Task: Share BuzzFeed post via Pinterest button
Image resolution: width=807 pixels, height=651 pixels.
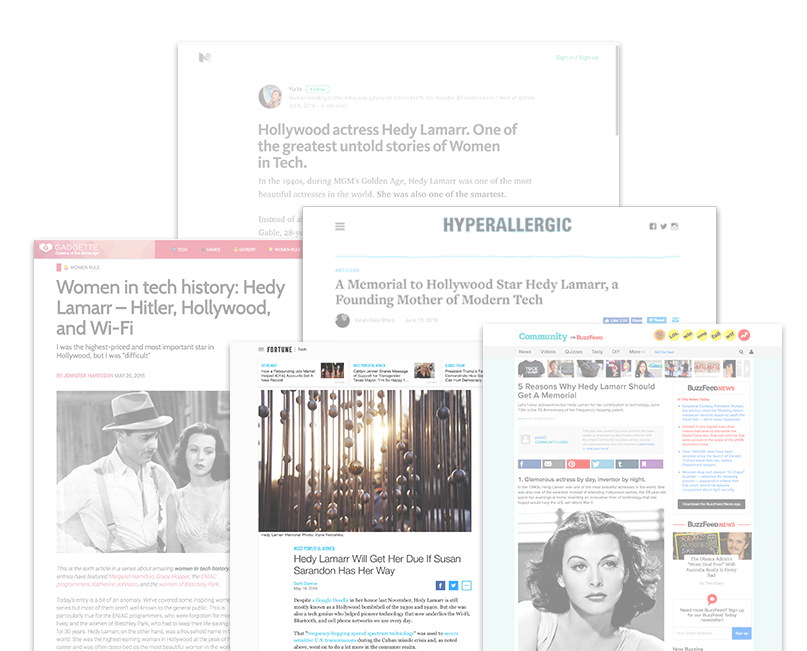Action: 578,464
